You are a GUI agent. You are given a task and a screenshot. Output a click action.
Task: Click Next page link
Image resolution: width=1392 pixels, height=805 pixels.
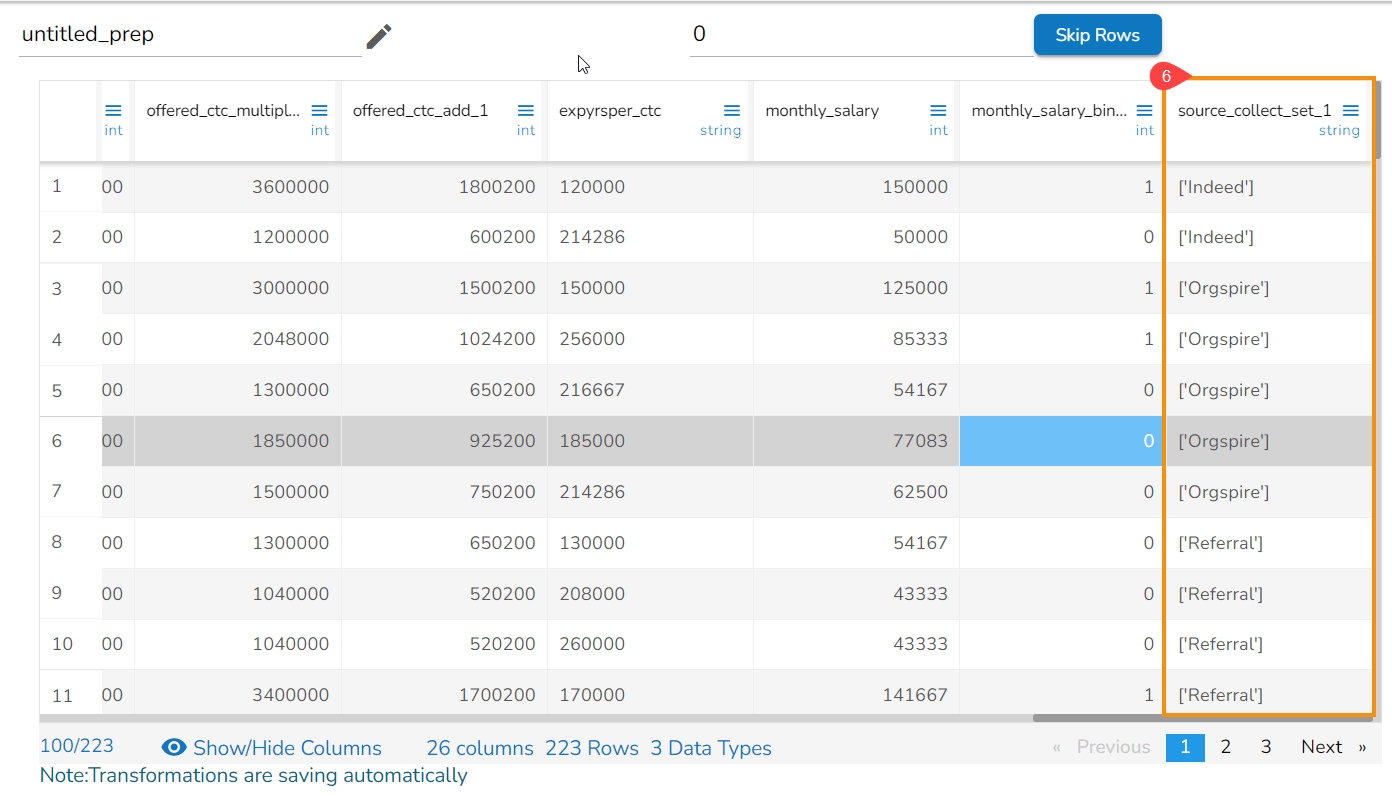point(1321,747)
